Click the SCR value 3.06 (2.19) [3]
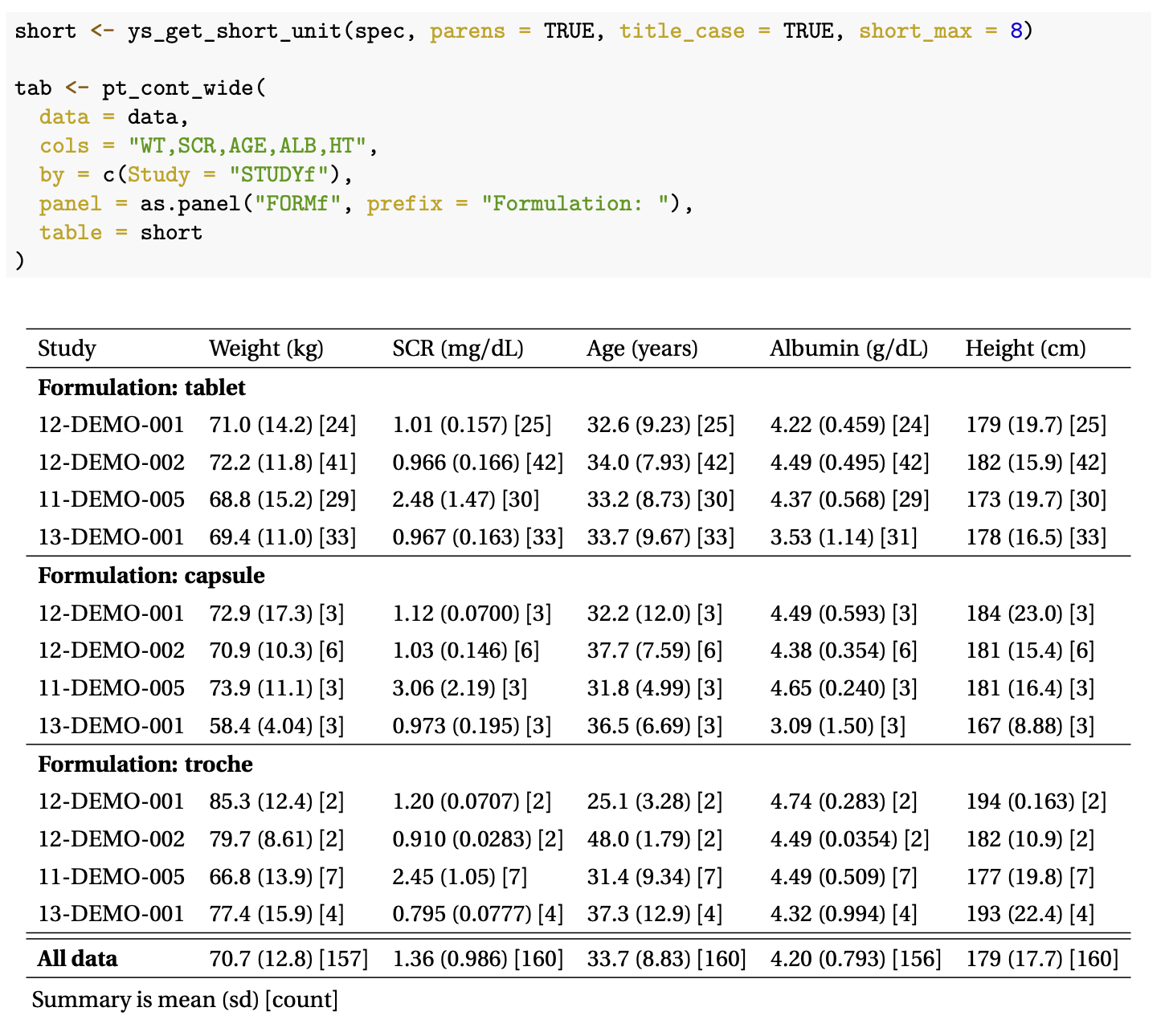 460,688
